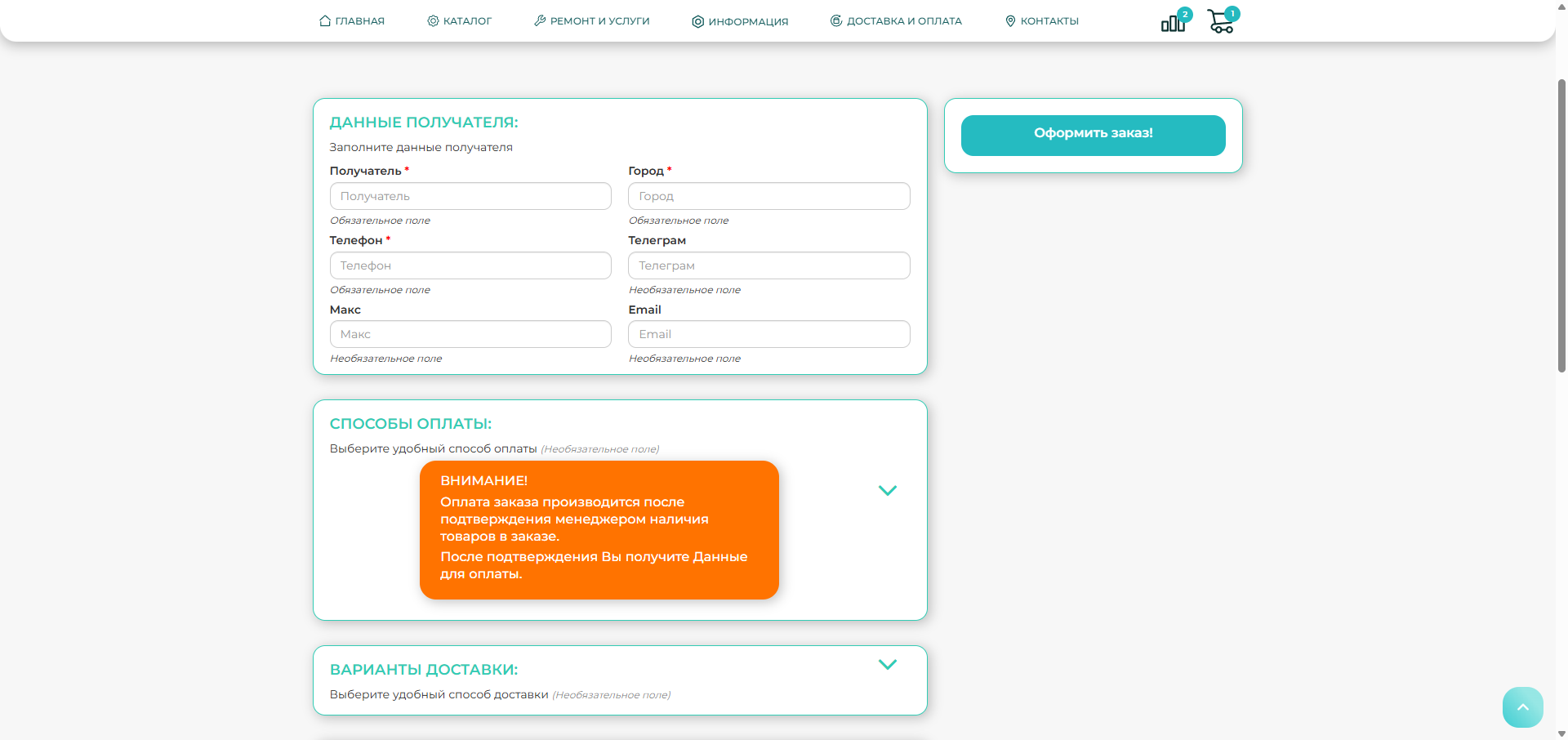Open the ИНФОРМАЦИЯ menu item
The image size is (1568, 740).
(740, 22)
